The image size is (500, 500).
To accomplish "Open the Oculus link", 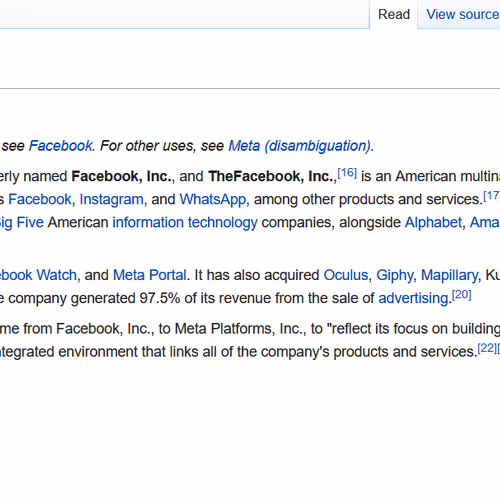I will coord(346,275).
